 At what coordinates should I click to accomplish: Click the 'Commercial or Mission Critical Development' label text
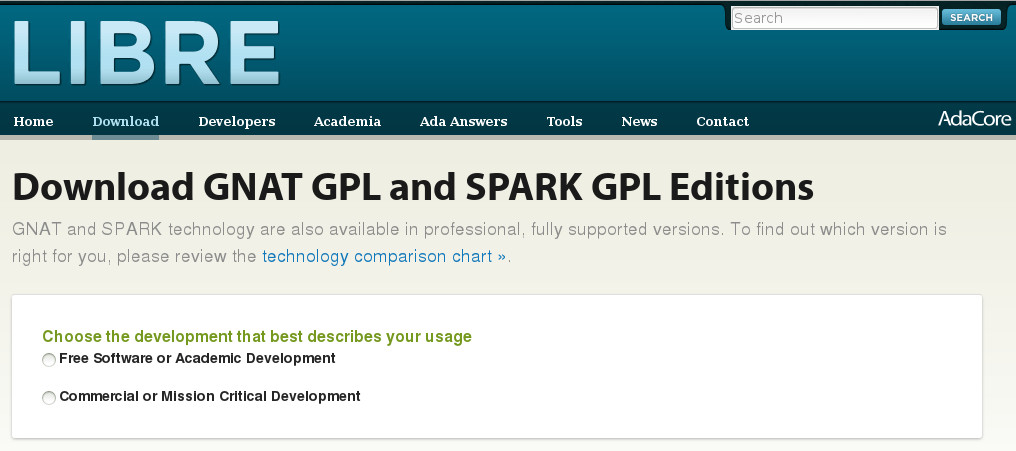[210, 396]
